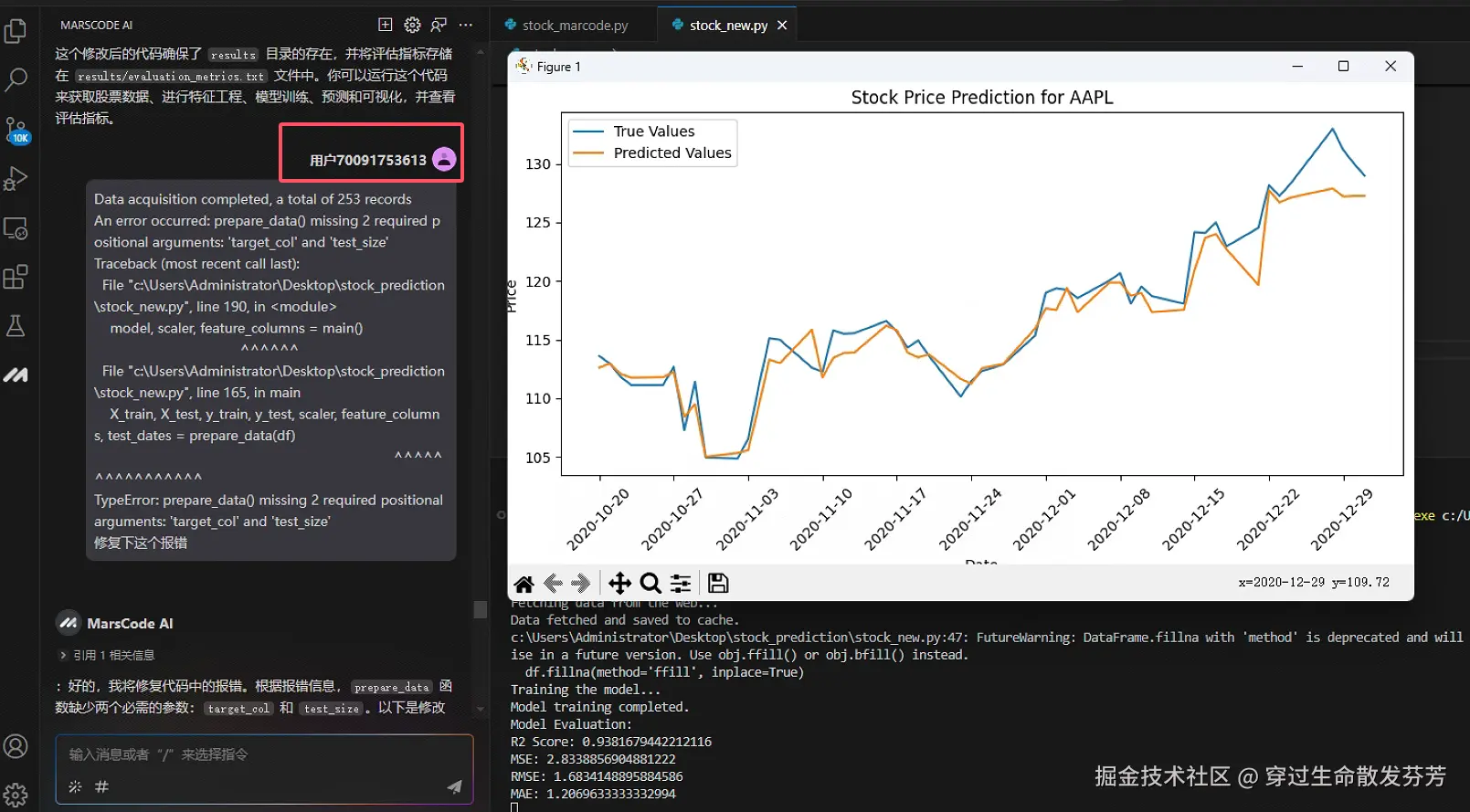
Task: Close the stock_new.py editor tab
Action: tap(782, 26)
